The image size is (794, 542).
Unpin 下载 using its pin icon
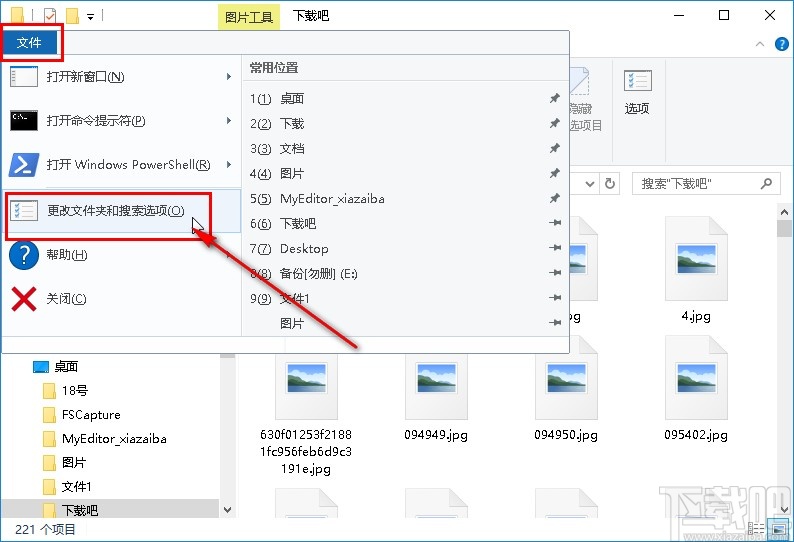[555, 123]
